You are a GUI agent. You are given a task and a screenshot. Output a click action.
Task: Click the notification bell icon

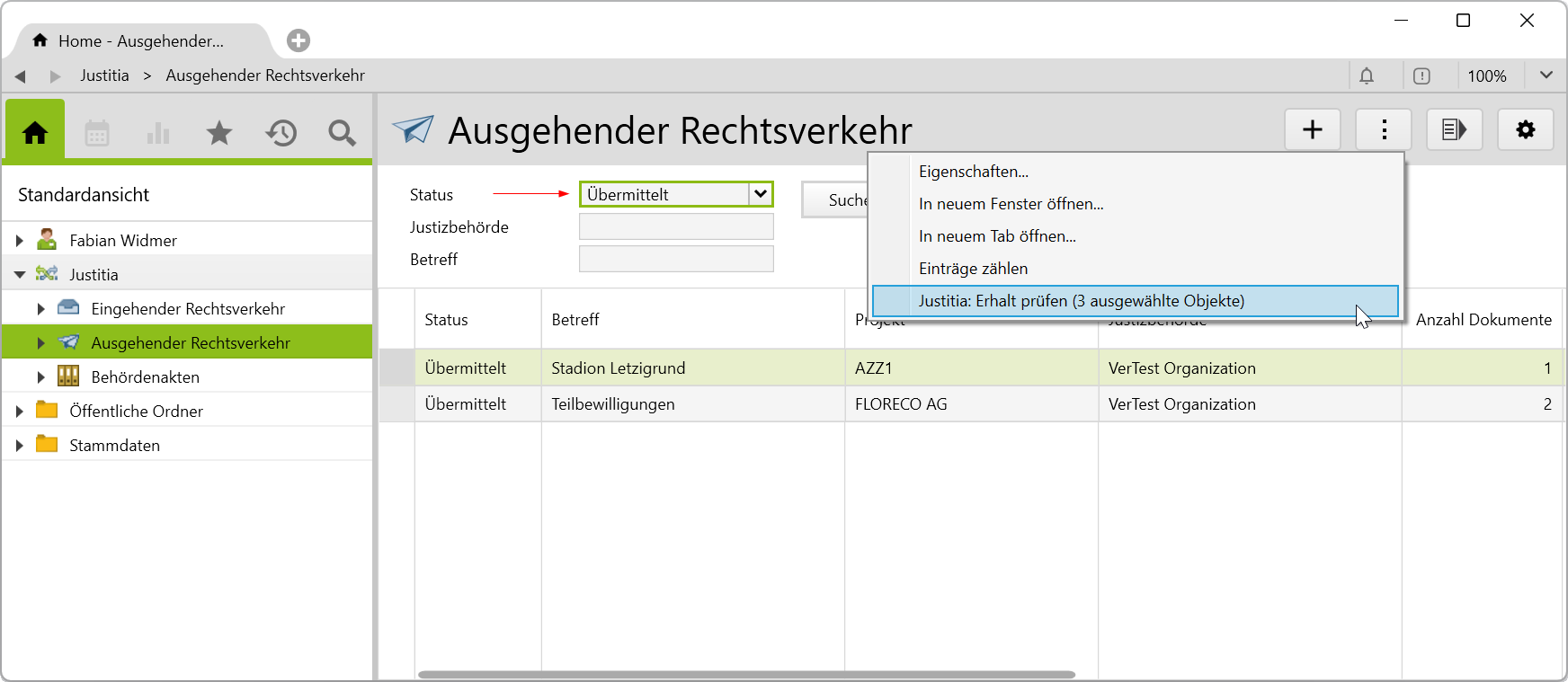(1367, 75)
